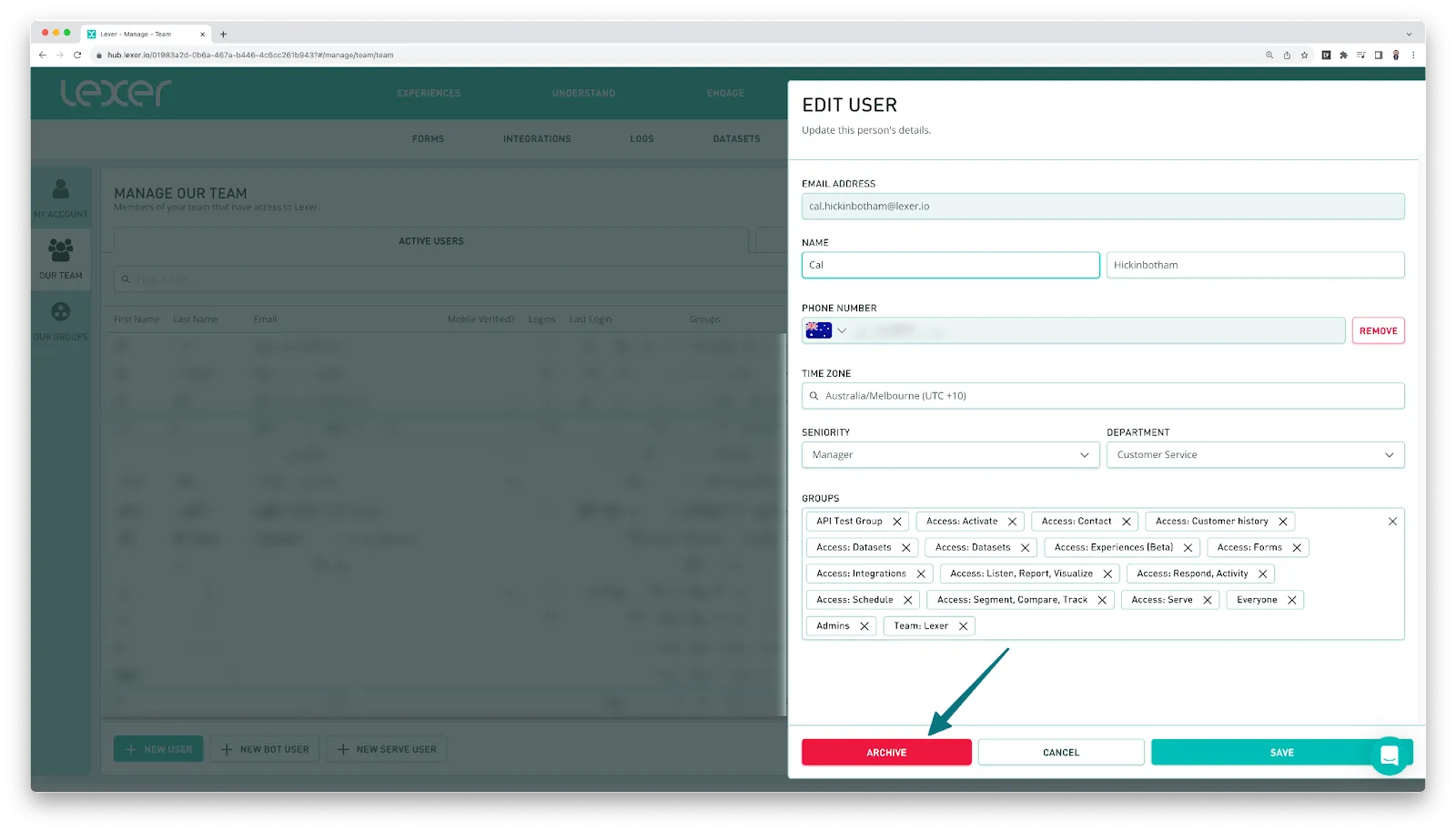The width and height of the screenshot is (1456, 832).
Task: Open the Our Groups sidebar section
Action: [61, 321]
